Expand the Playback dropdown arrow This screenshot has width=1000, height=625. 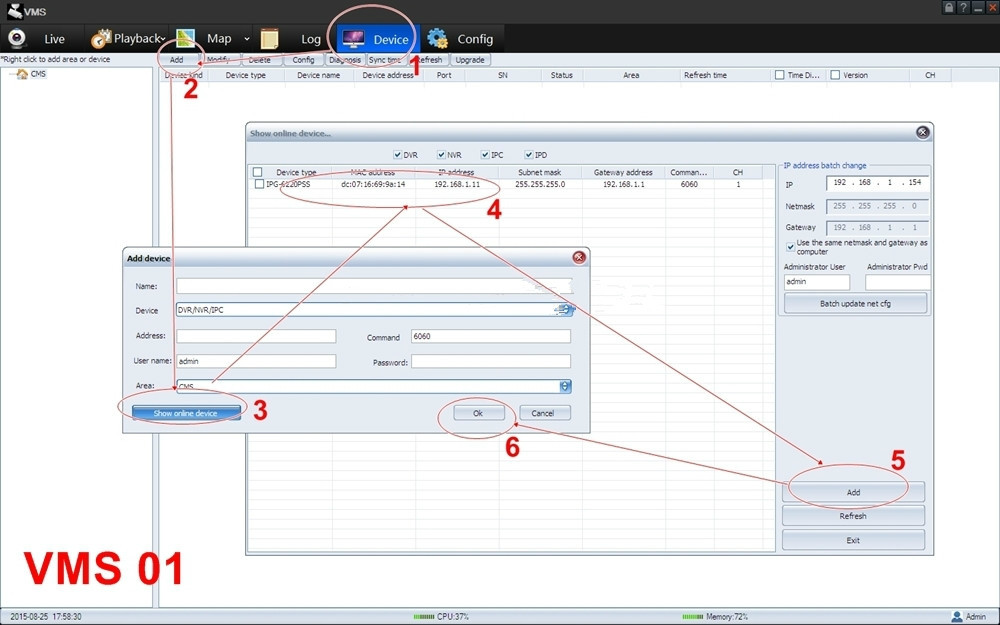[247, 39]
